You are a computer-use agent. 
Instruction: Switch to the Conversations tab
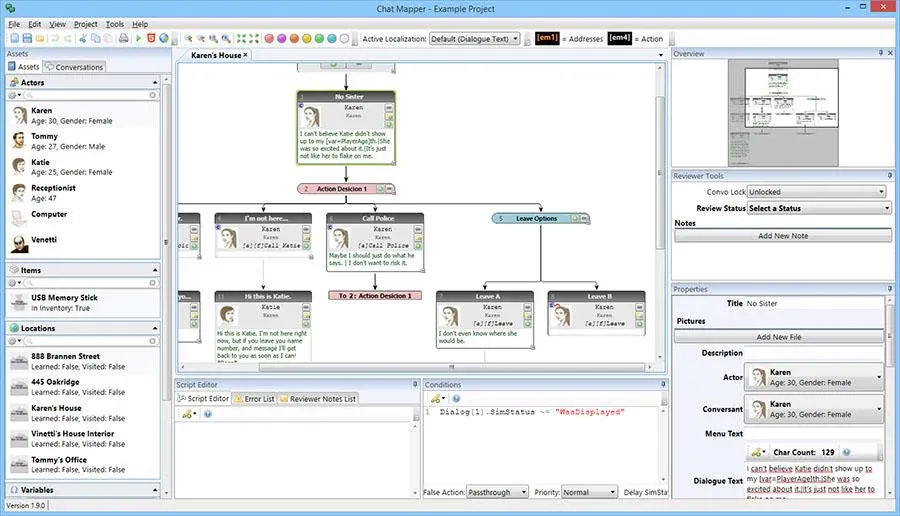pos(74,67)
